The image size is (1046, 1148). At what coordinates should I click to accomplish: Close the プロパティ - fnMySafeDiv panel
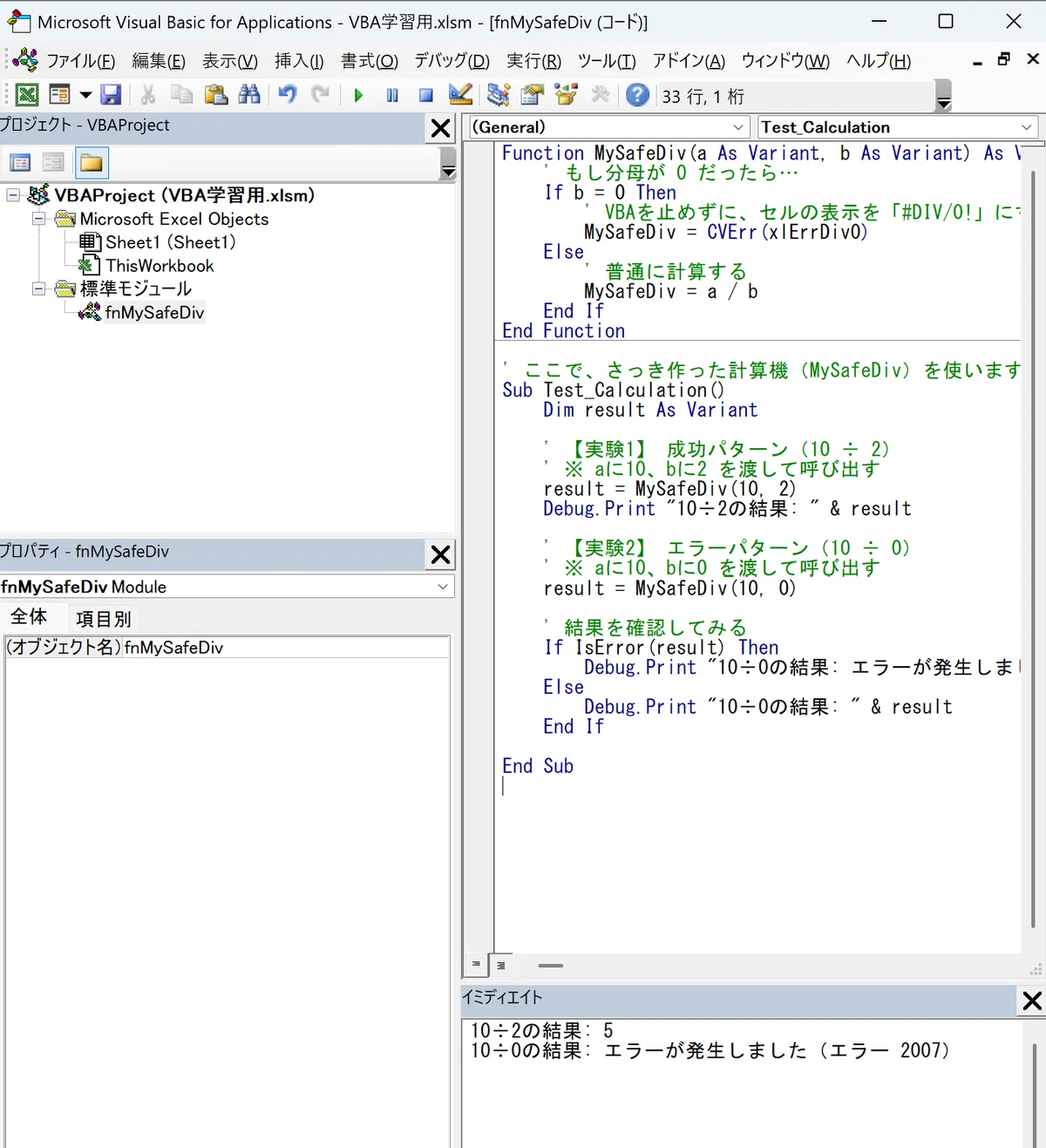tap(441, 554)
